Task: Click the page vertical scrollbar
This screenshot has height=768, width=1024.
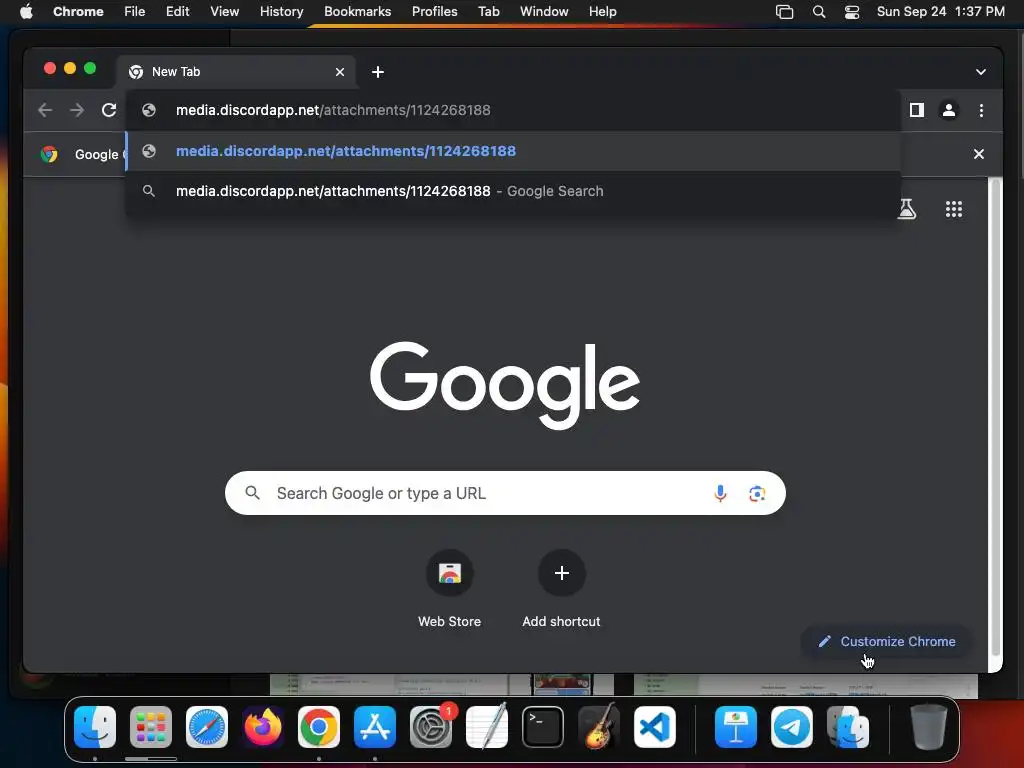Action: [x=995, y=418]
